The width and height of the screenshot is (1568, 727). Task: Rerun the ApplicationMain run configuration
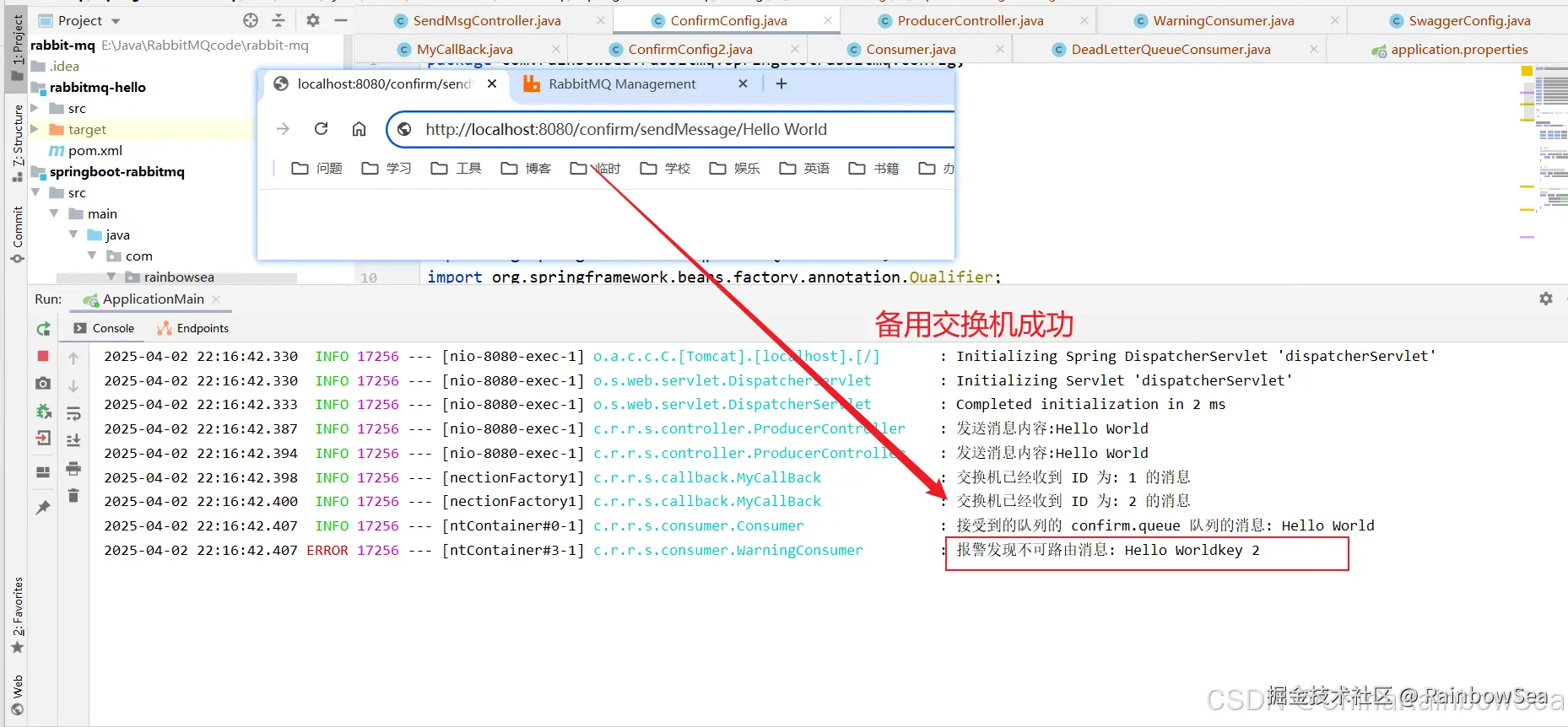pos(43,329)
